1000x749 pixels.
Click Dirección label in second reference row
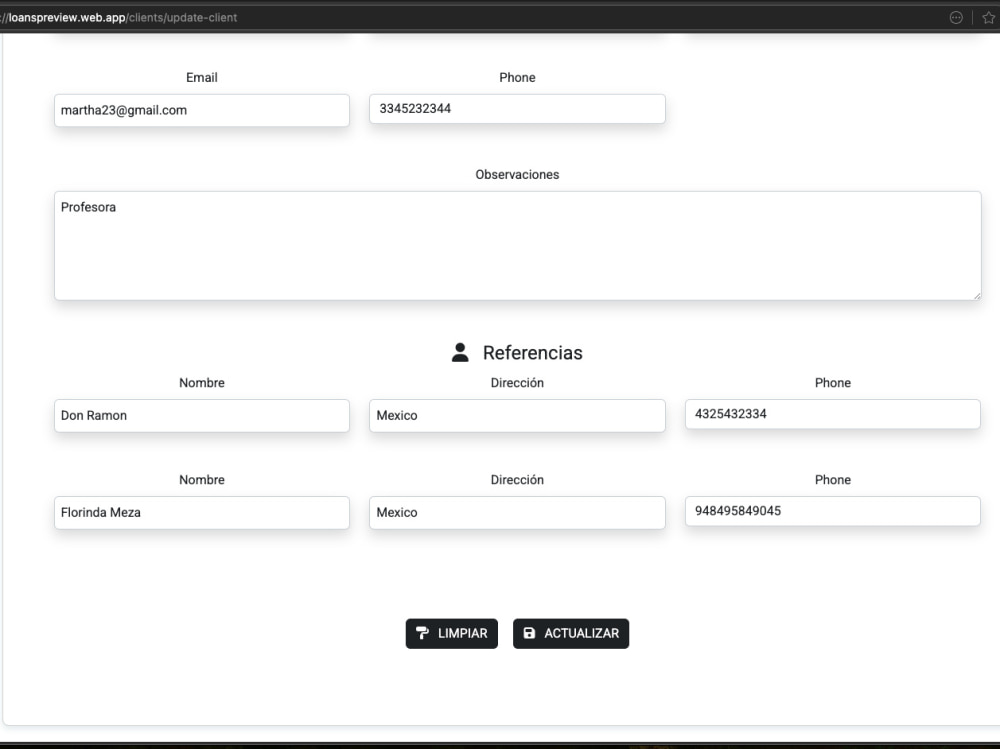click(x=517, y=480)
